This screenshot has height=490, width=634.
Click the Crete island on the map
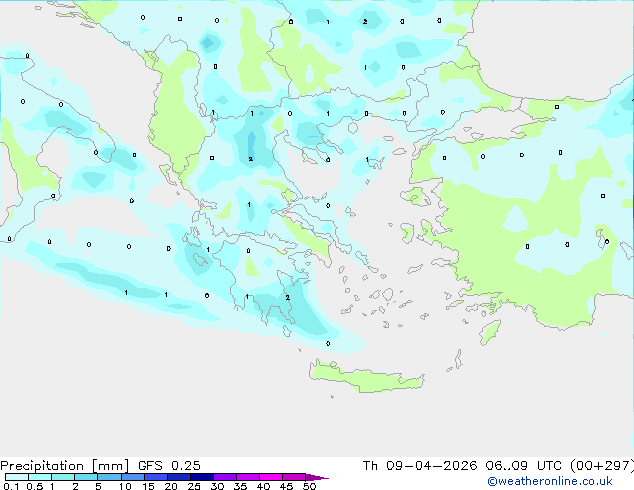coord(366,377)
